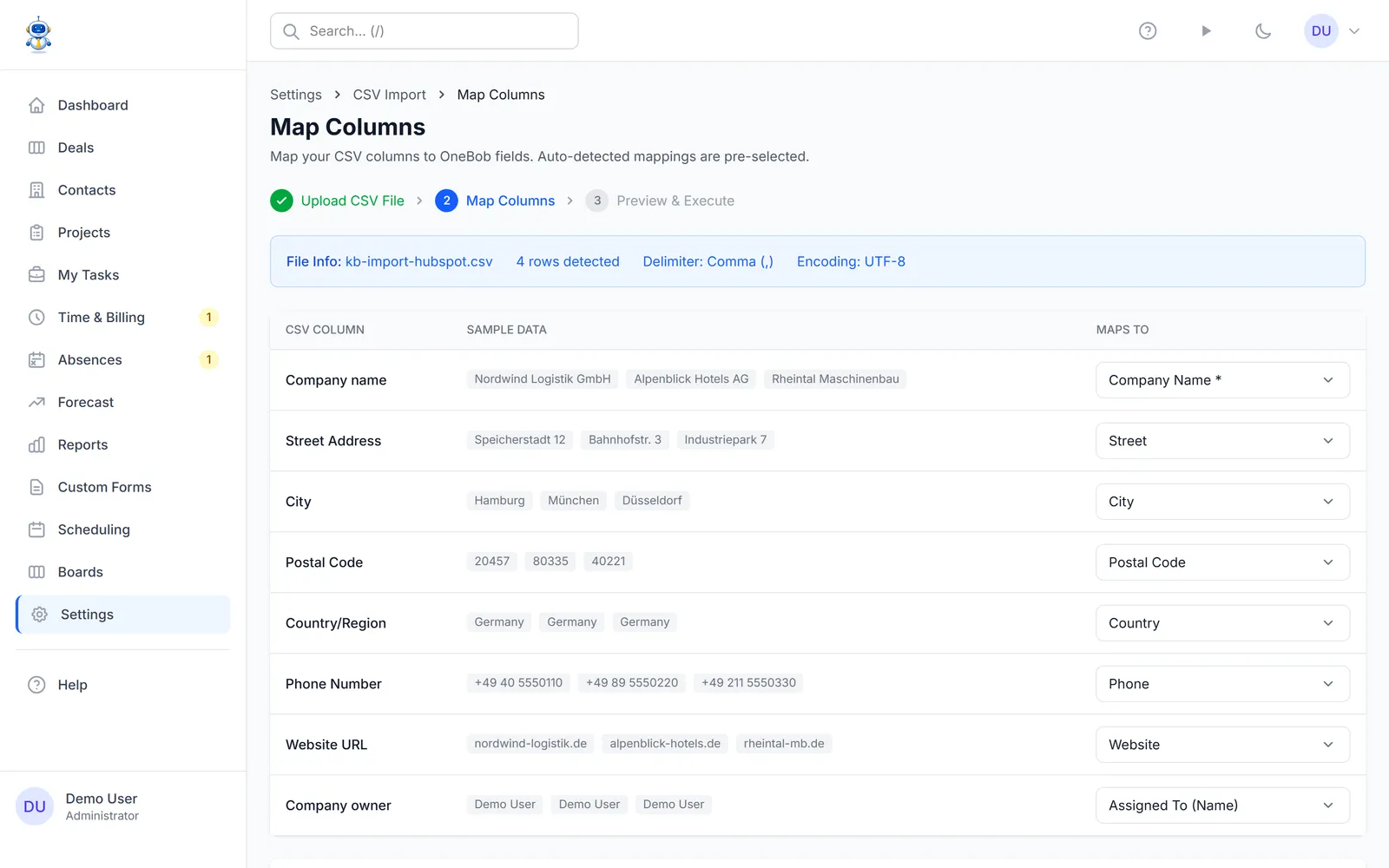
Task: Click the sample chip +49 40 5550110
Action: pyautogui.click(x=518, y=683)
